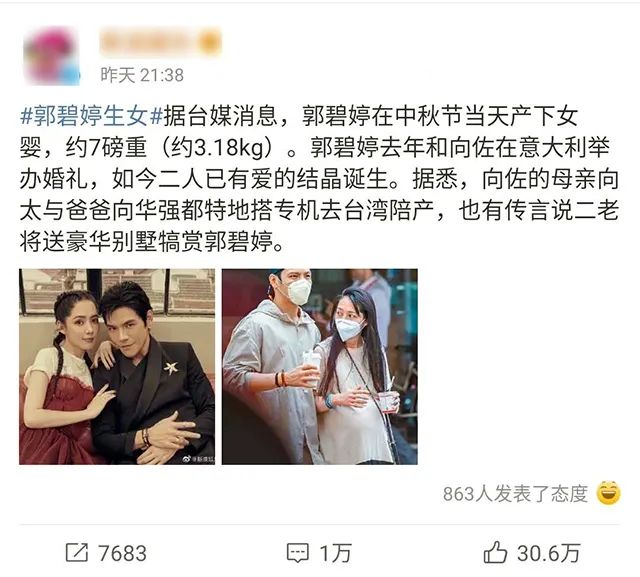Click the divider line above action bar
640x577 pixels.
(x=319, y=525)
